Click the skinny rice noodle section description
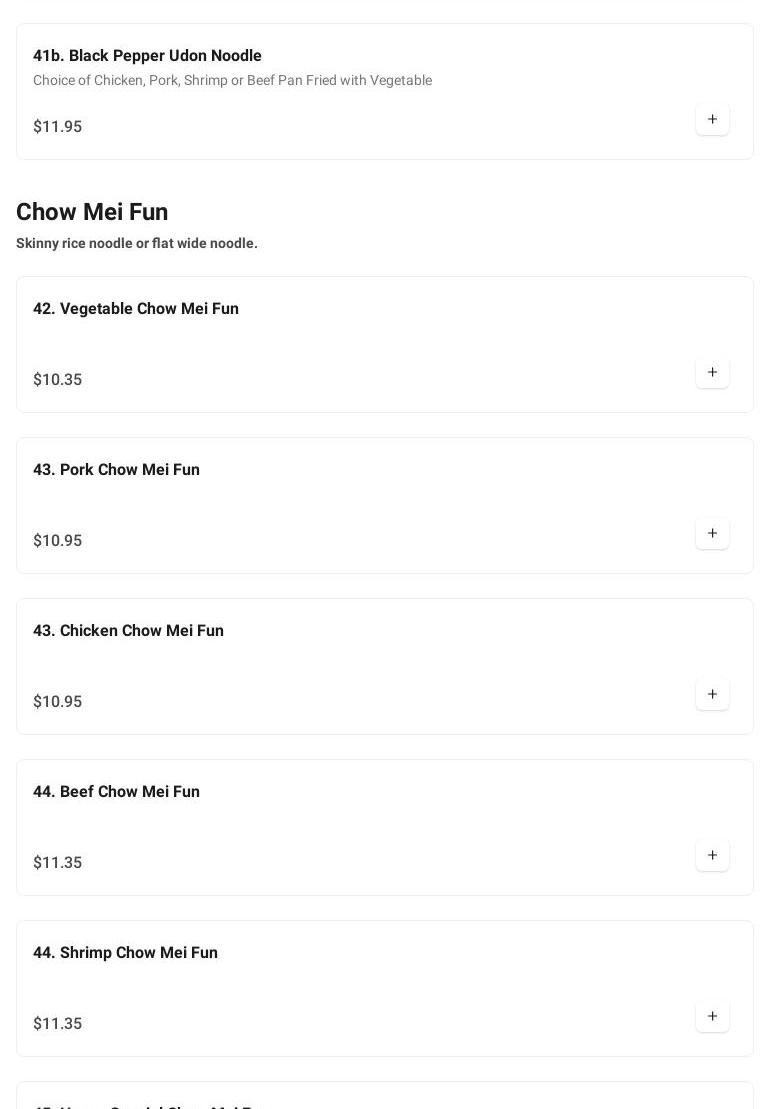 (x=137, y=244)
